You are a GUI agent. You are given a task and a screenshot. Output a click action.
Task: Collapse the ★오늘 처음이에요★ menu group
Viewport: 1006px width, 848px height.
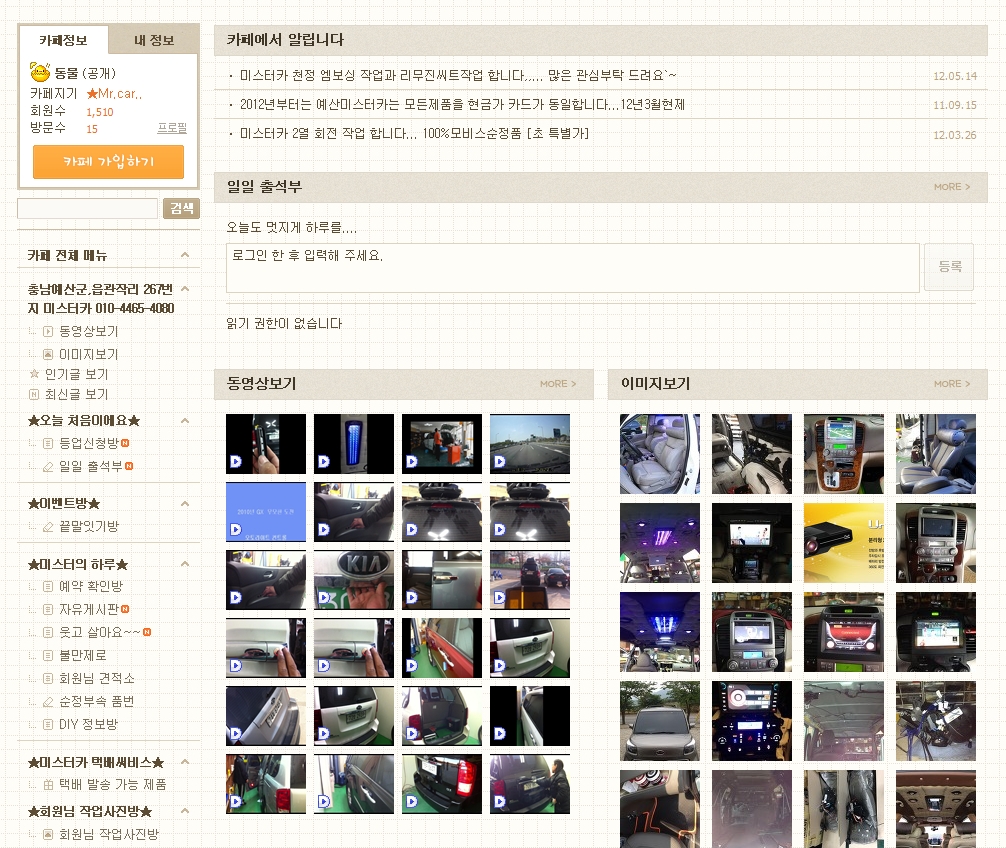tap(185, 421)
